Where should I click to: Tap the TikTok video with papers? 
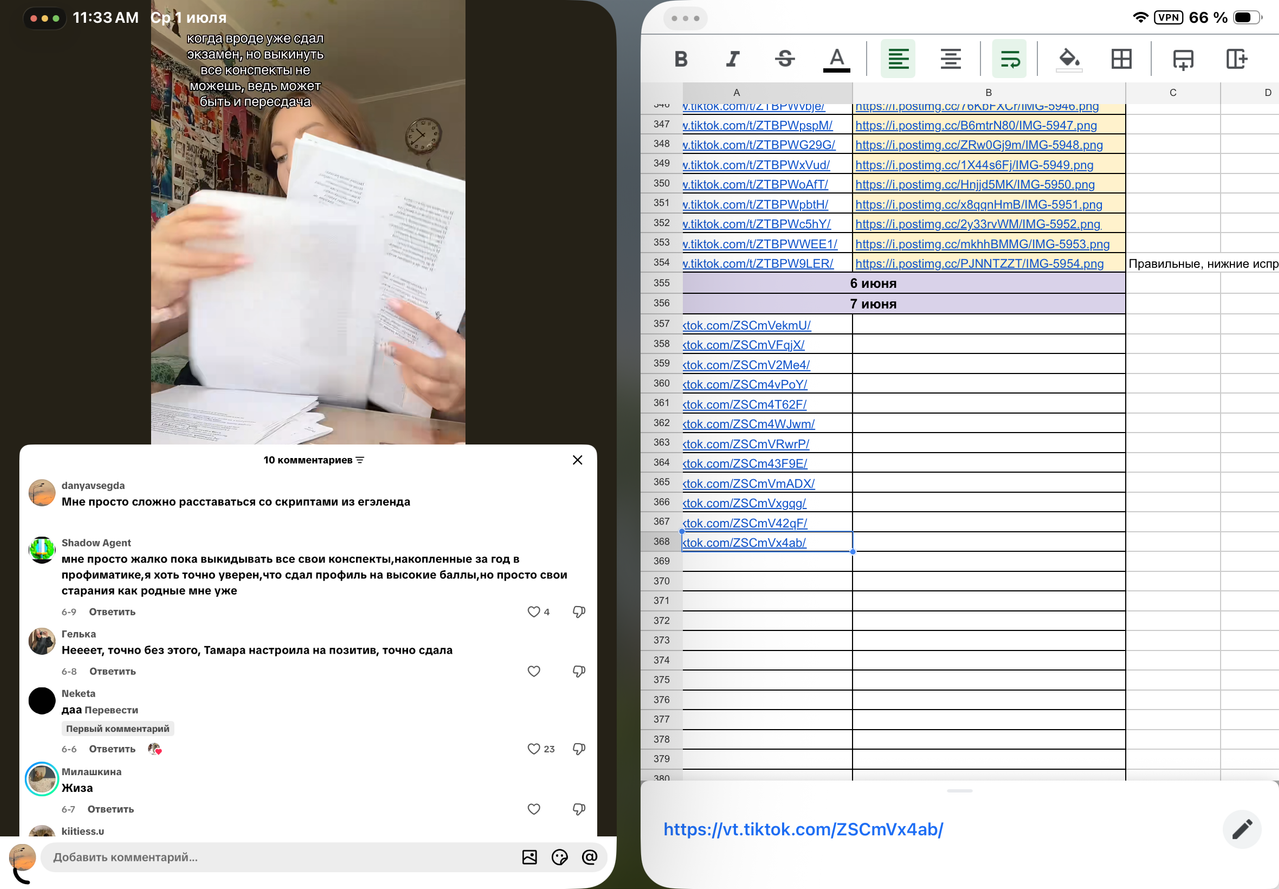click(x=308, y=222)
